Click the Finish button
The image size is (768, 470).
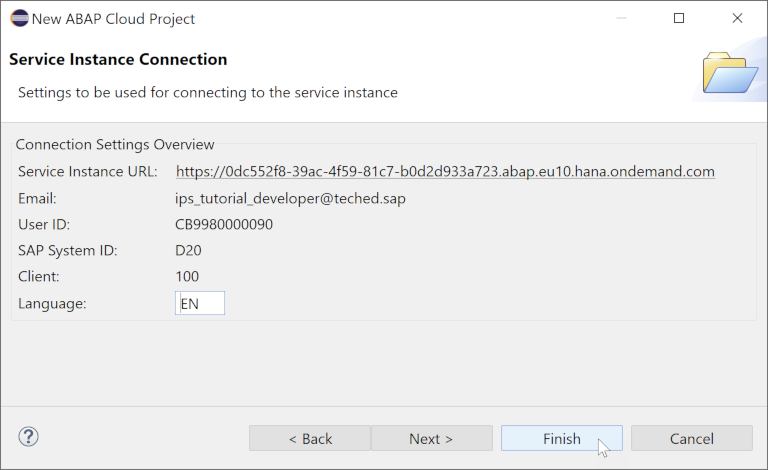pyautogui.click(x=562, y=438)
